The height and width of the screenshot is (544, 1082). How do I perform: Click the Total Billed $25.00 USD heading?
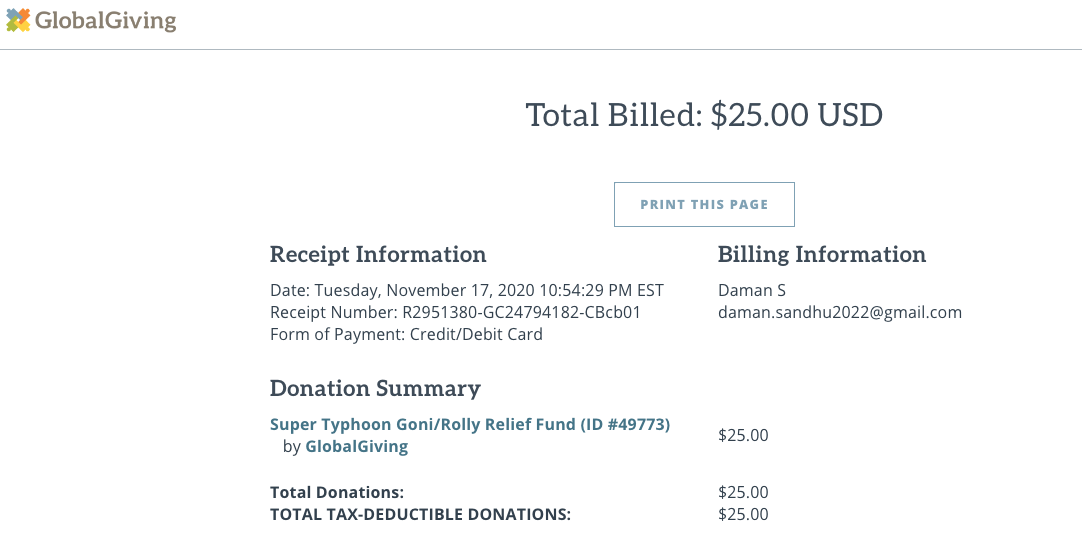[x=704, y=115]
